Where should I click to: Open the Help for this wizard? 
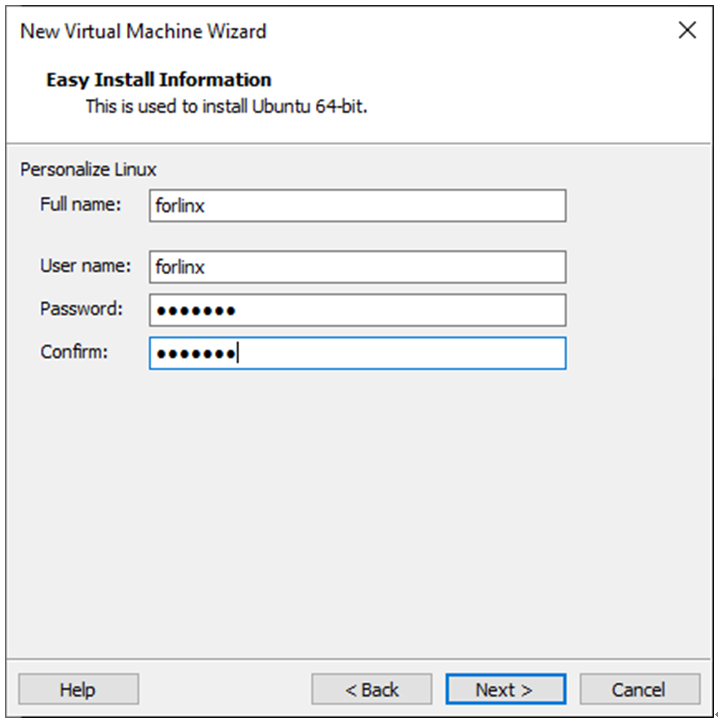coord(78,690)
